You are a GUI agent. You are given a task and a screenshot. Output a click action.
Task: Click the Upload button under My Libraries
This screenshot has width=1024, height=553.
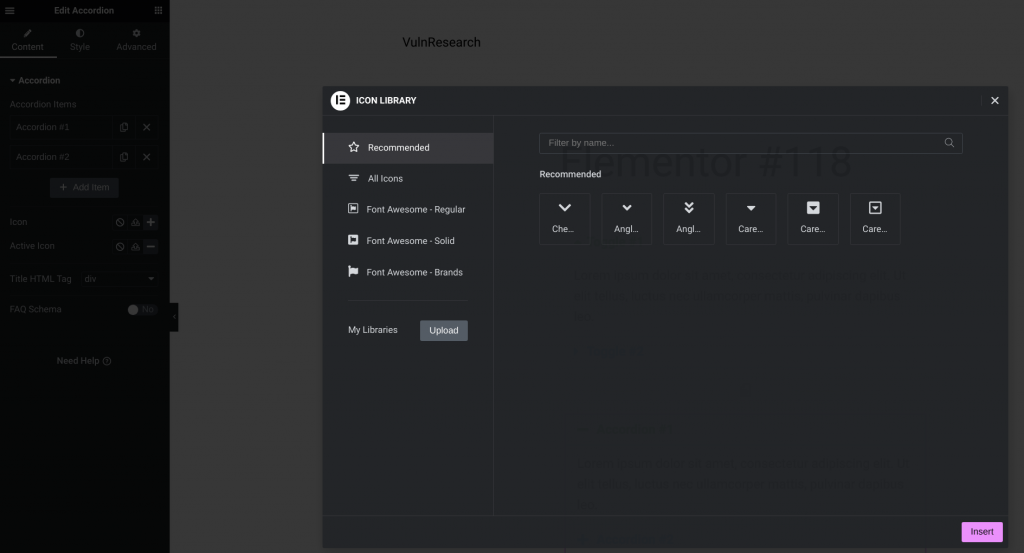pyautogui.click(x=443, y=330)
